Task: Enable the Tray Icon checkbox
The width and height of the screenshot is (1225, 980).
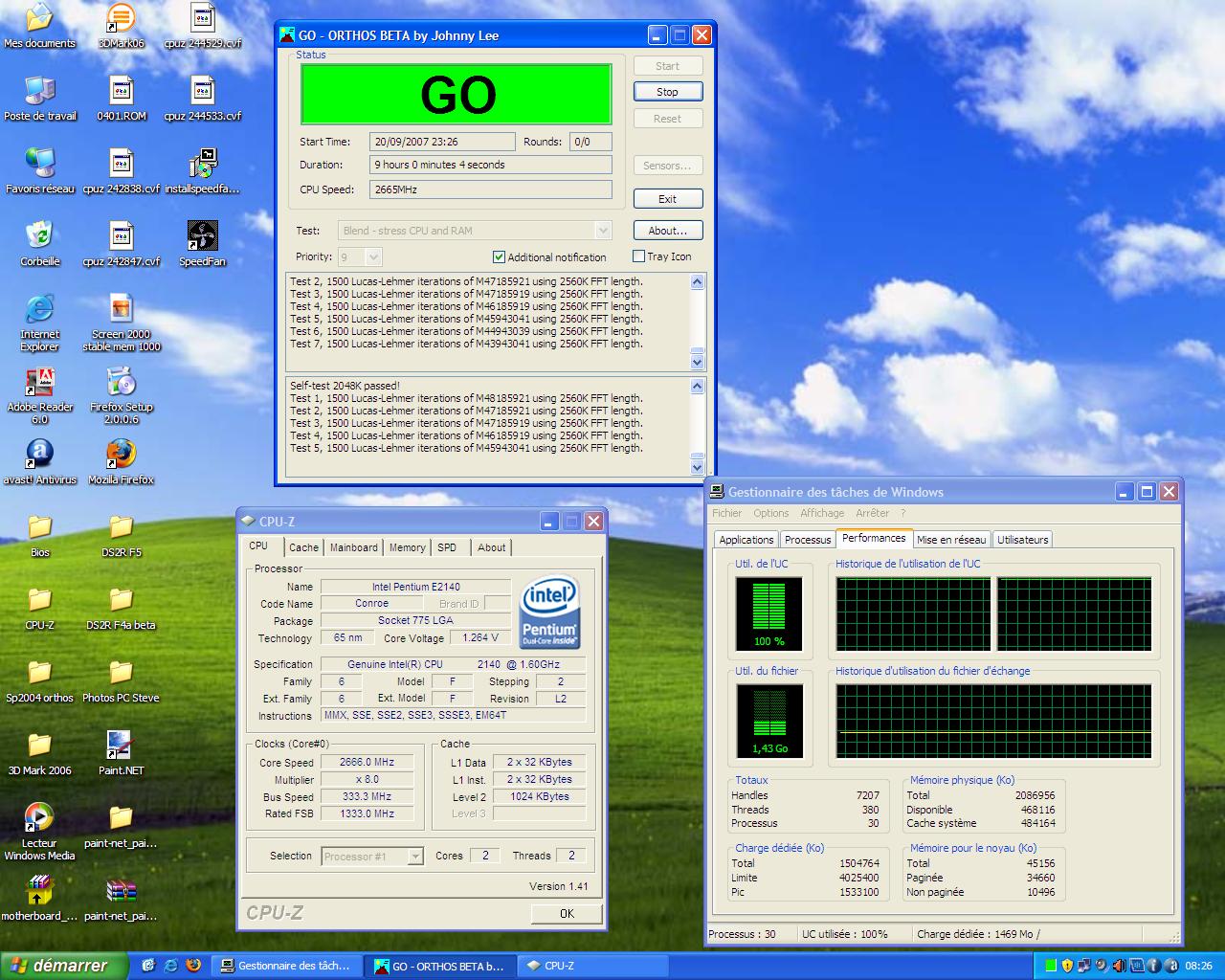Action: [x=638, y=256]
